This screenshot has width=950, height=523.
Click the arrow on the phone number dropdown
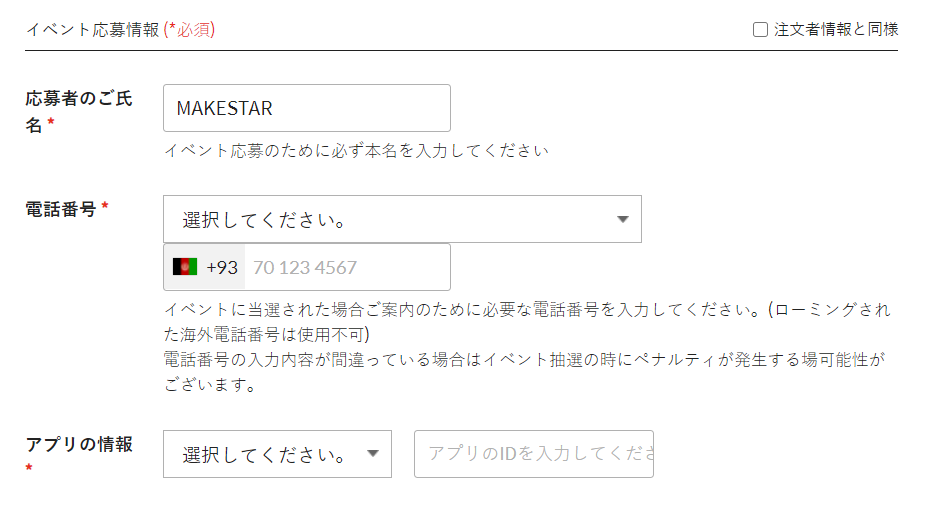(622, 219)
